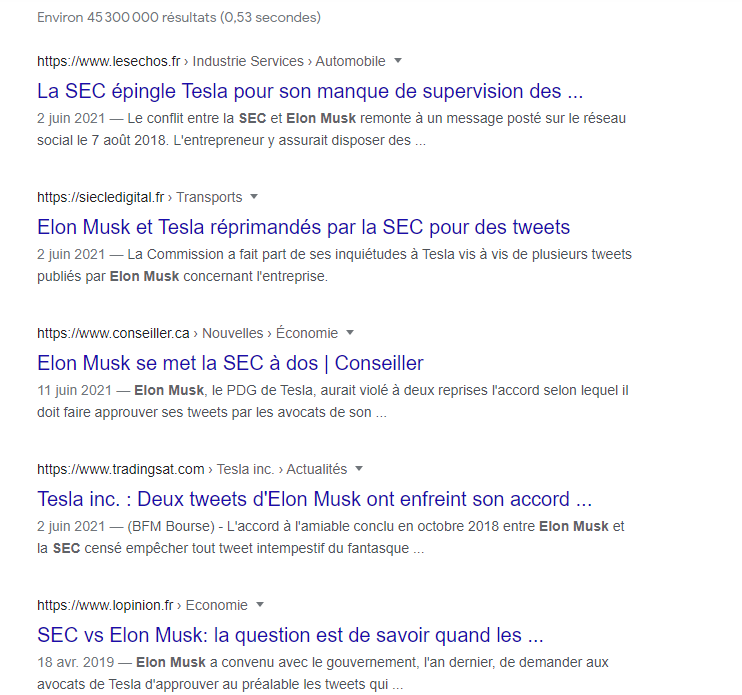Select the https://www.conseiller.ca URL line

[113, 333]
